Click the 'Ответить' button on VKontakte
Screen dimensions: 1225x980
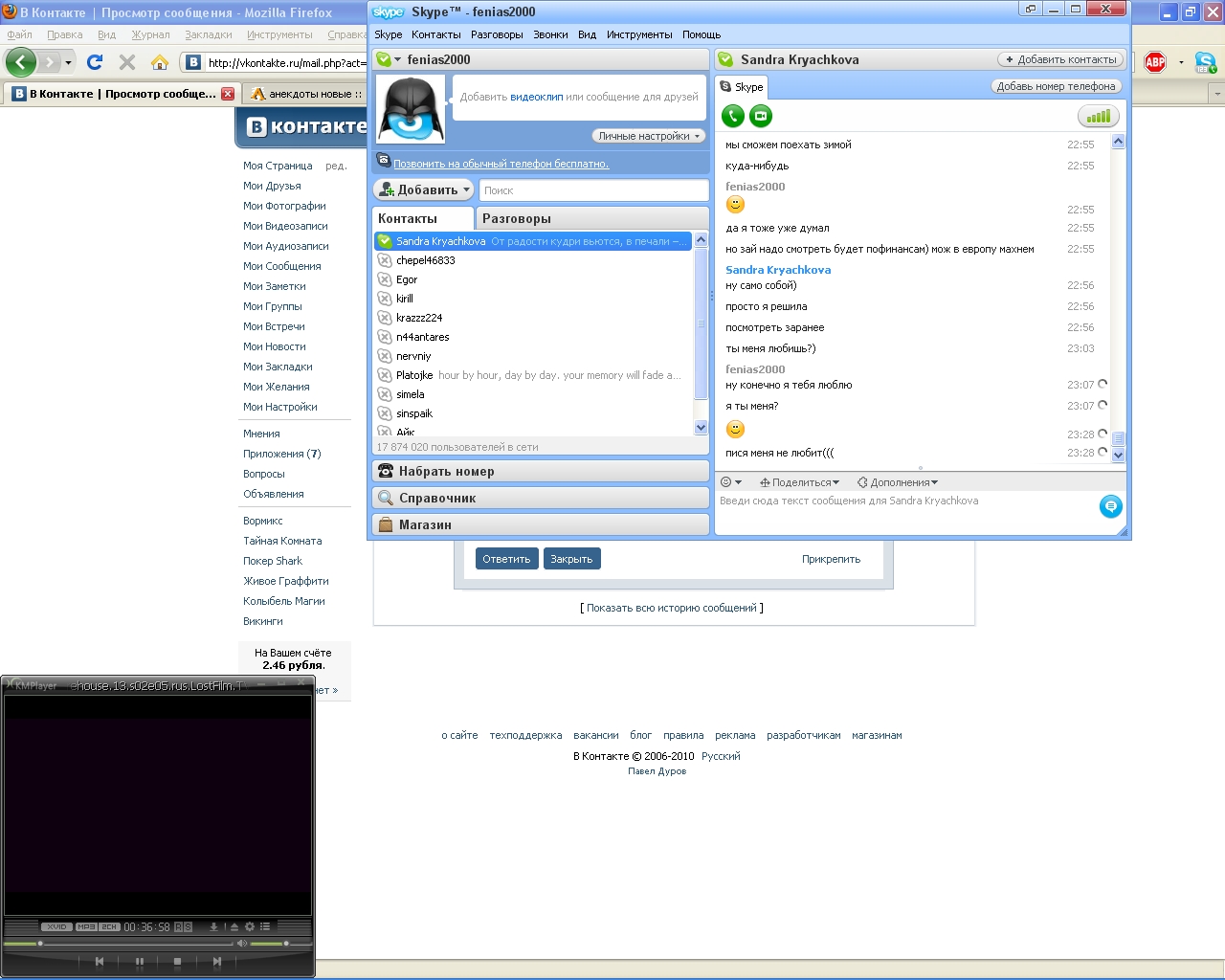coord(506,559)
